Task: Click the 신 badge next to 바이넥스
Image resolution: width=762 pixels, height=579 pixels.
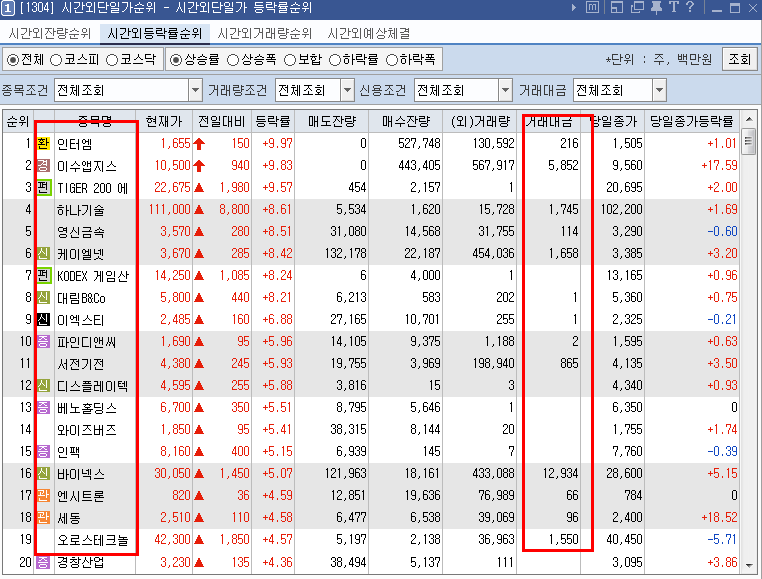Action: (43, 474)
